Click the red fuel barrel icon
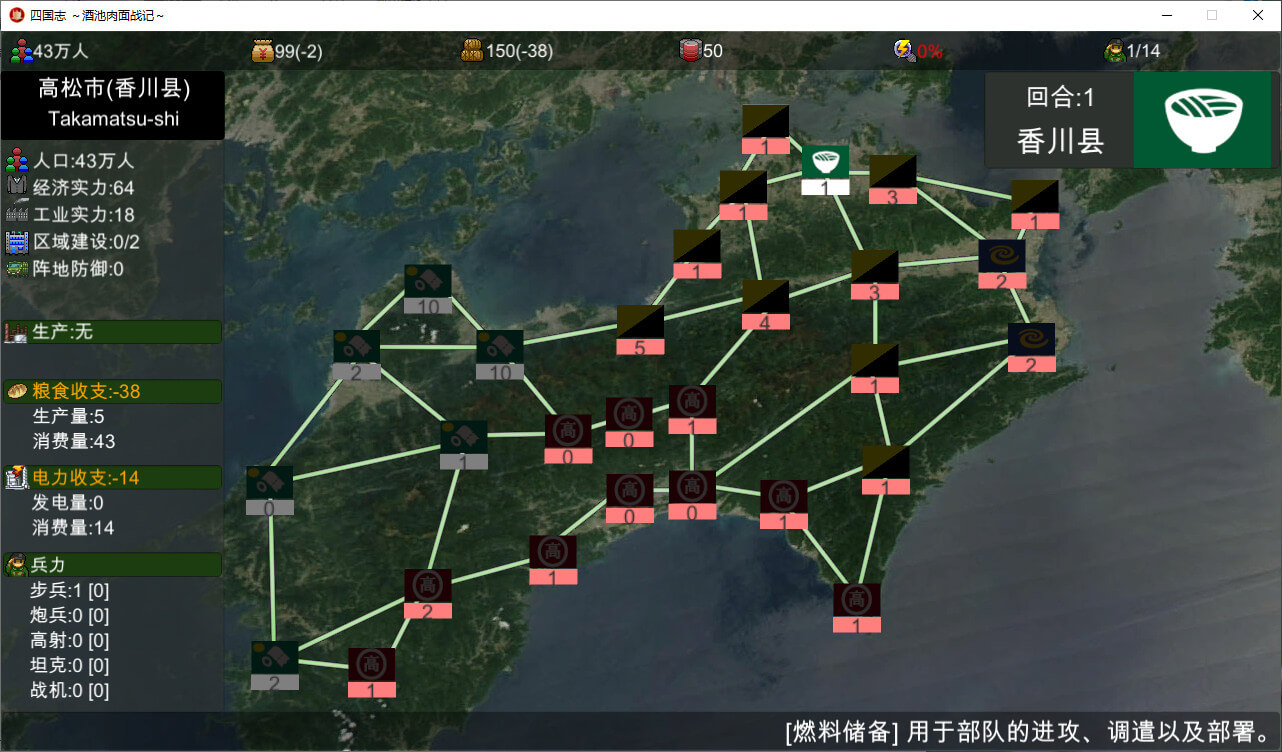Viewport: 1282px width, 752px height. pos(690,51)
